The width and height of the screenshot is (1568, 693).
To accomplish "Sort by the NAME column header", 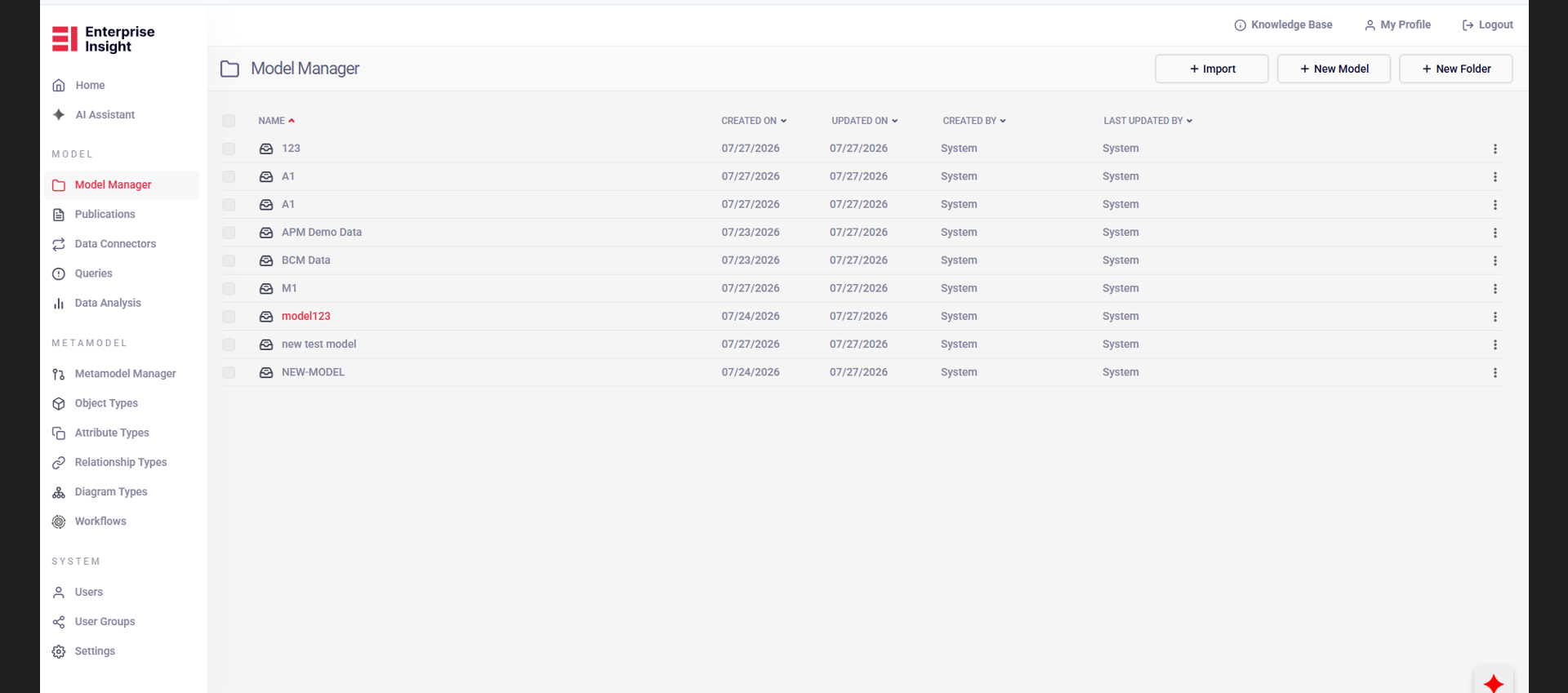I will [276, 121].
